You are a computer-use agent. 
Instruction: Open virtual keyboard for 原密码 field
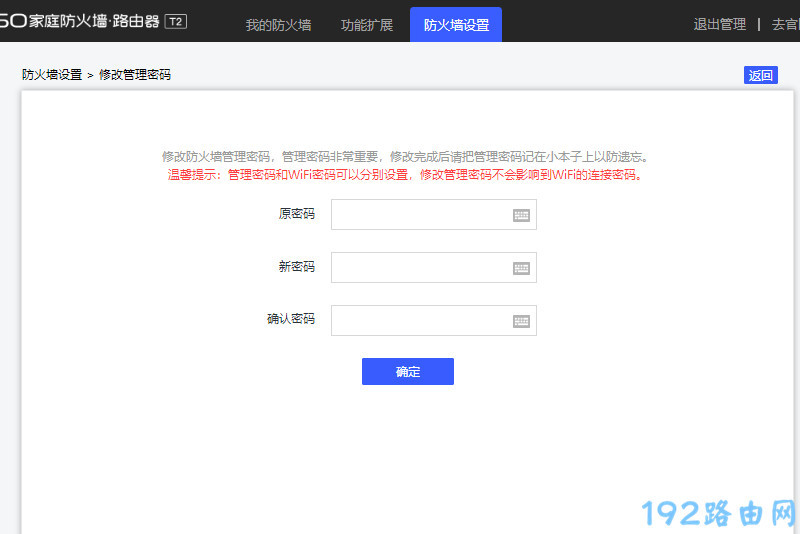coord(521,215)
